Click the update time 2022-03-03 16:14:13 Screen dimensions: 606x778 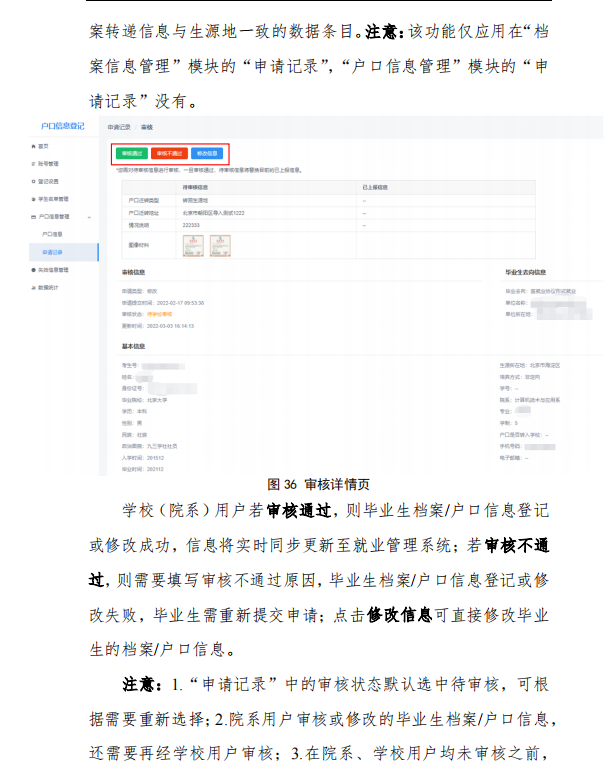tap(170, 326)
